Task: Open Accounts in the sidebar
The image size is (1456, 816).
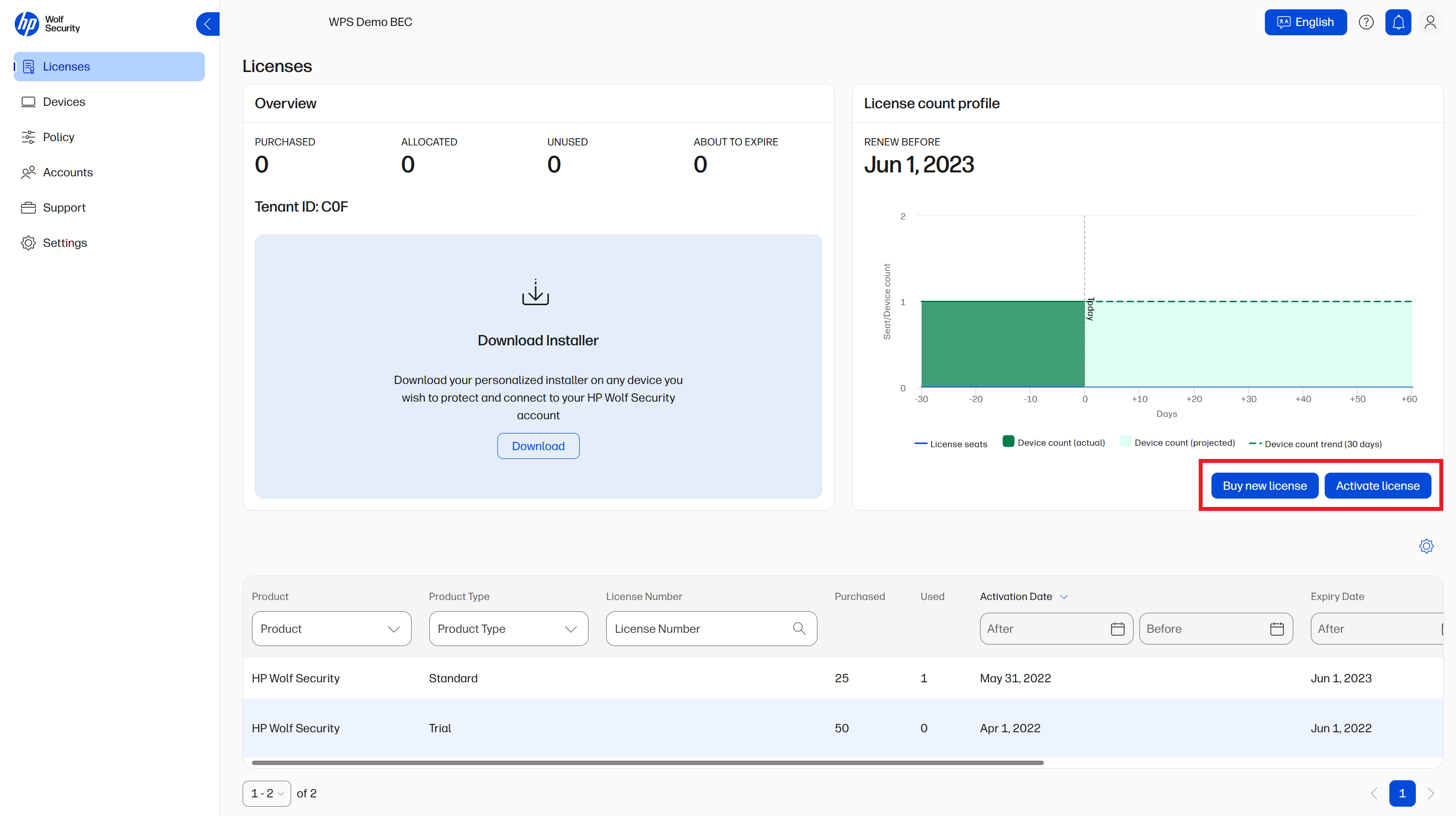Action: (109, 172)
